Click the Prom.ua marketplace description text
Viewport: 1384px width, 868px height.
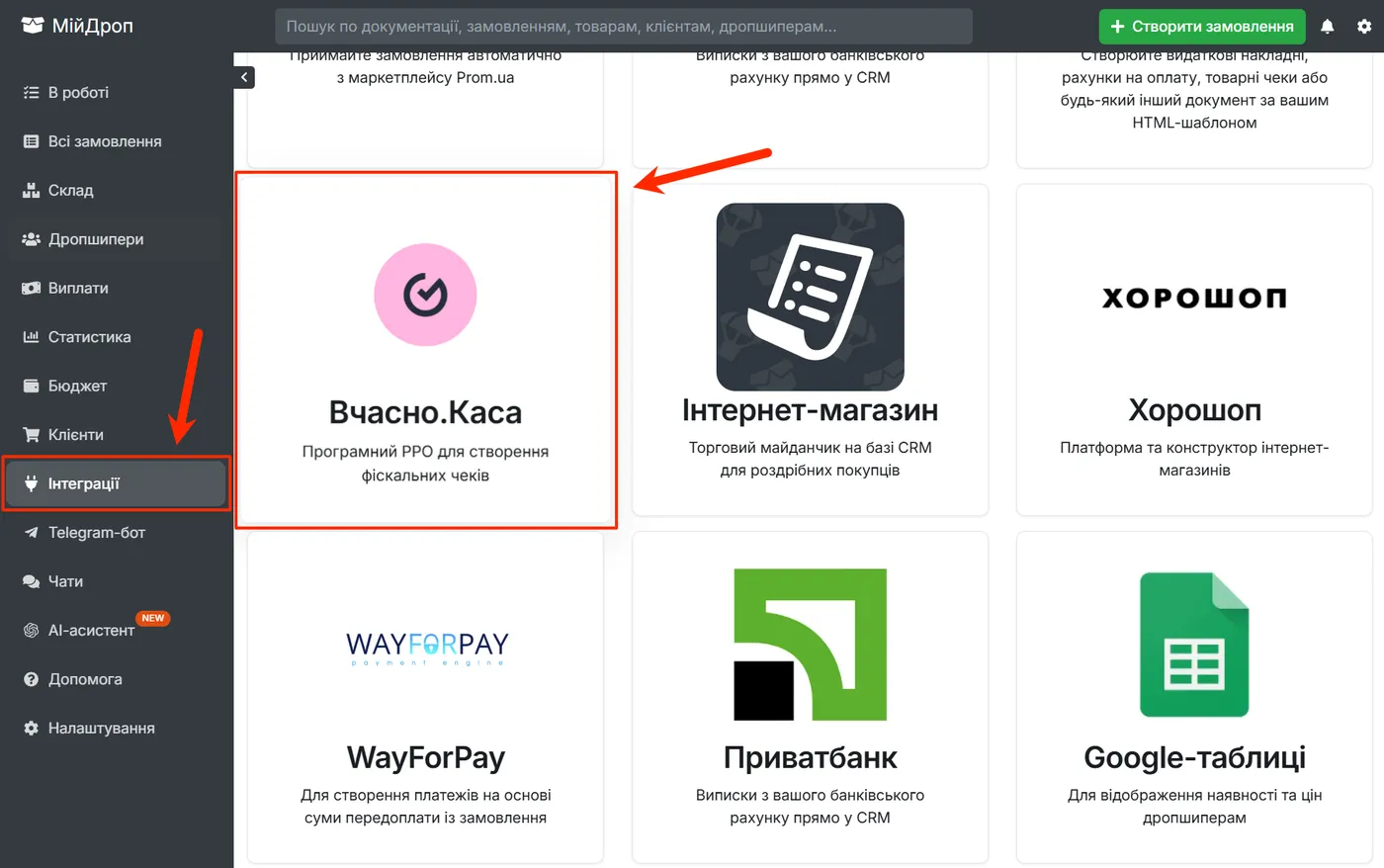point(425,67)
